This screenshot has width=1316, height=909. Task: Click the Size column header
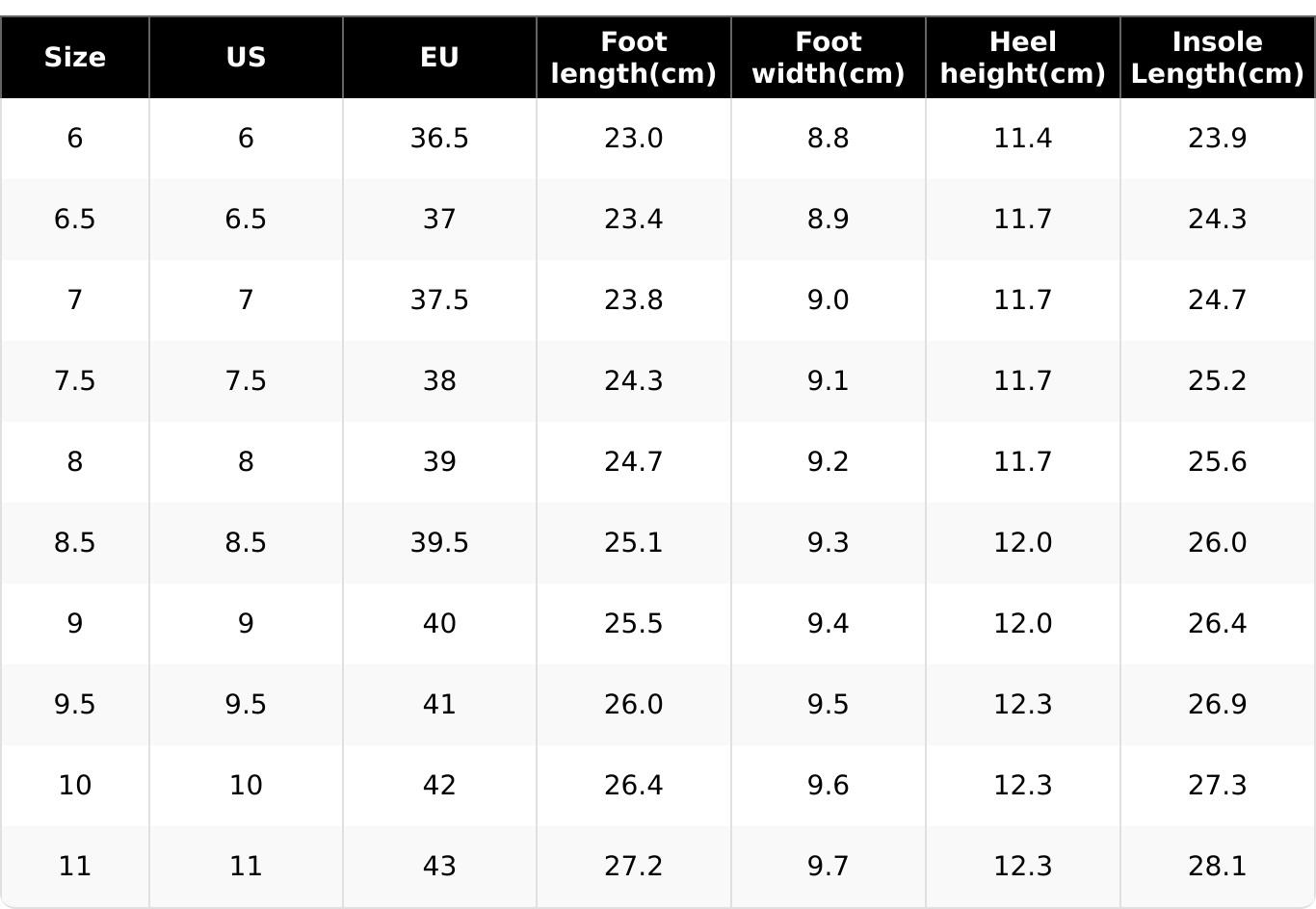(75, 58)
